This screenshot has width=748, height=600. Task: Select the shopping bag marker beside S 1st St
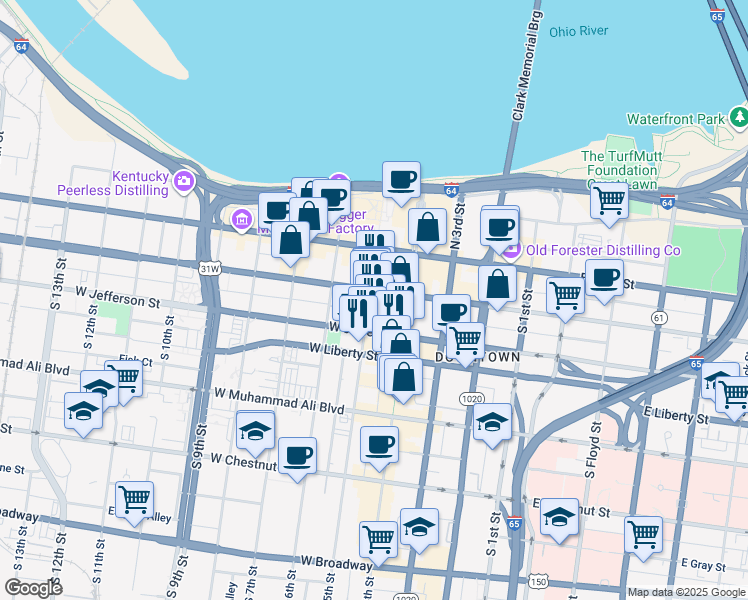(x=498, y=285)
